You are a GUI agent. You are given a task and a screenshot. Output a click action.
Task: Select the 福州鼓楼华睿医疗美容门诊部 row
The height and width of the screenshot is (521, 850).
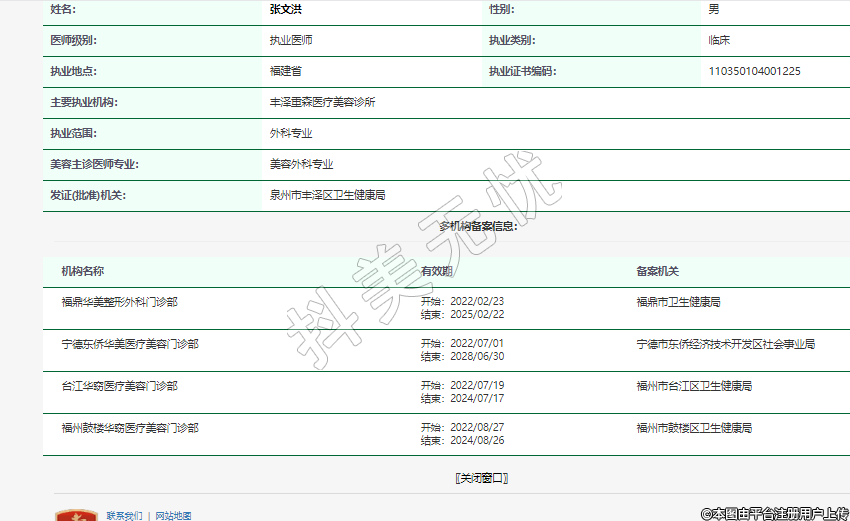coord(130,428)
